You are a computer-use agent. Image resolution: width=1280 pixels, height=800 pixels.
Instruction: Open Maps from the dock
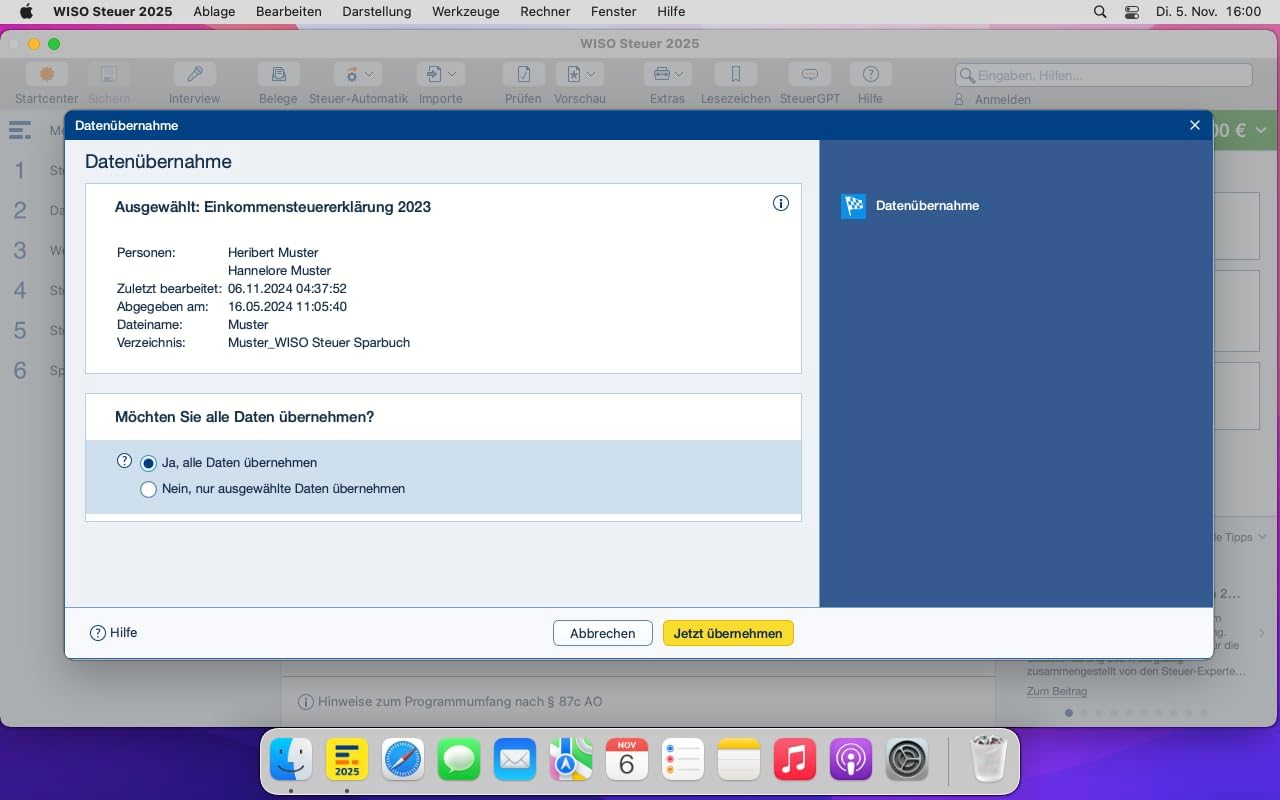click(571, 761)
